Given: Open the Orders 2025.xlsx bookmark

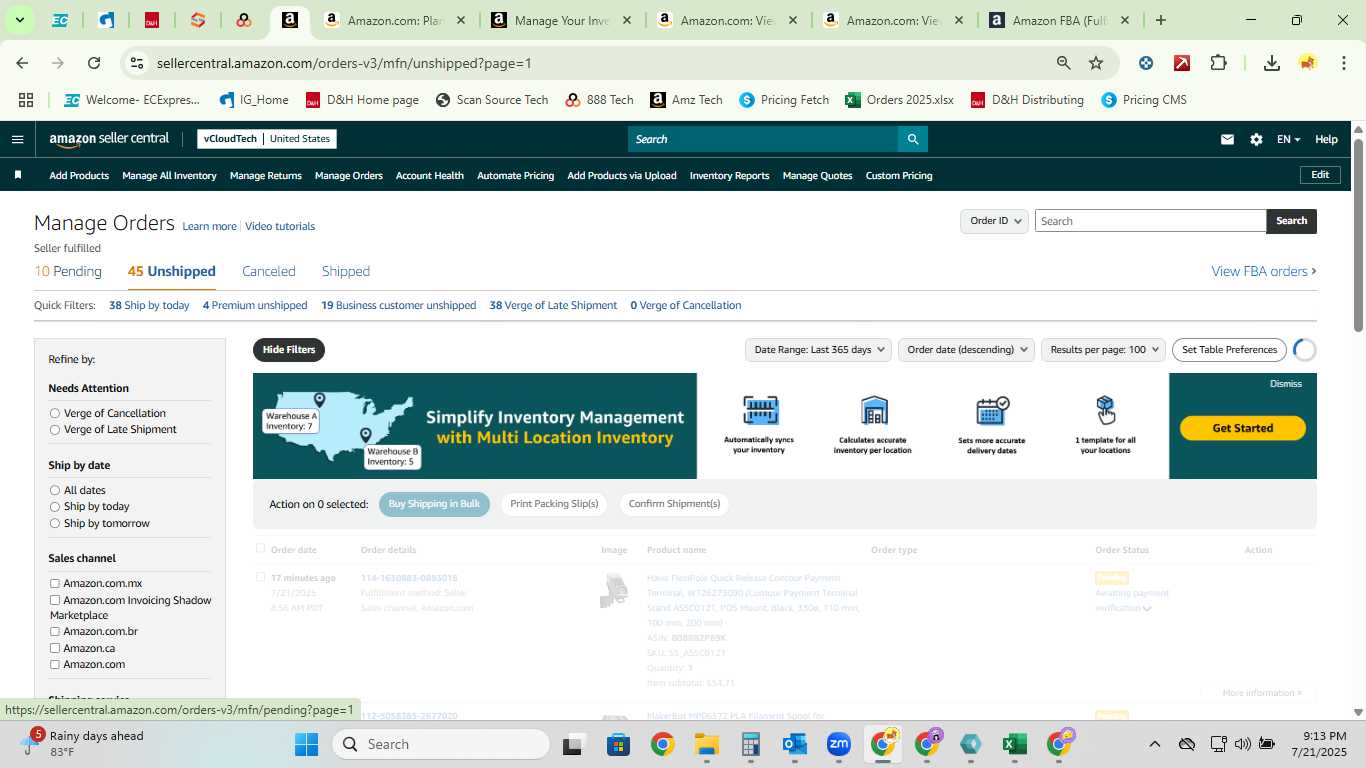Looking at the screenshot, I should click(x=899, y=100).
